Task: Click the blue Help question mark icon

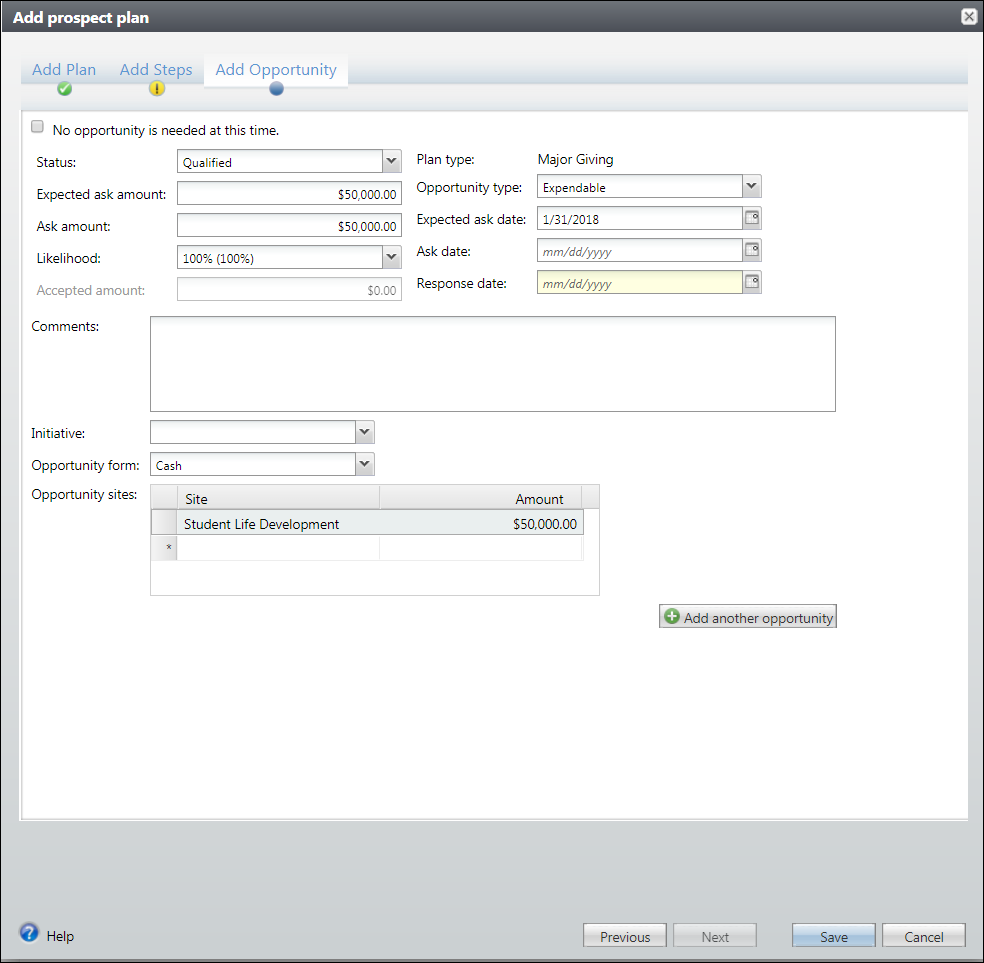Action: pyautogui.click(x=29, y=933)
